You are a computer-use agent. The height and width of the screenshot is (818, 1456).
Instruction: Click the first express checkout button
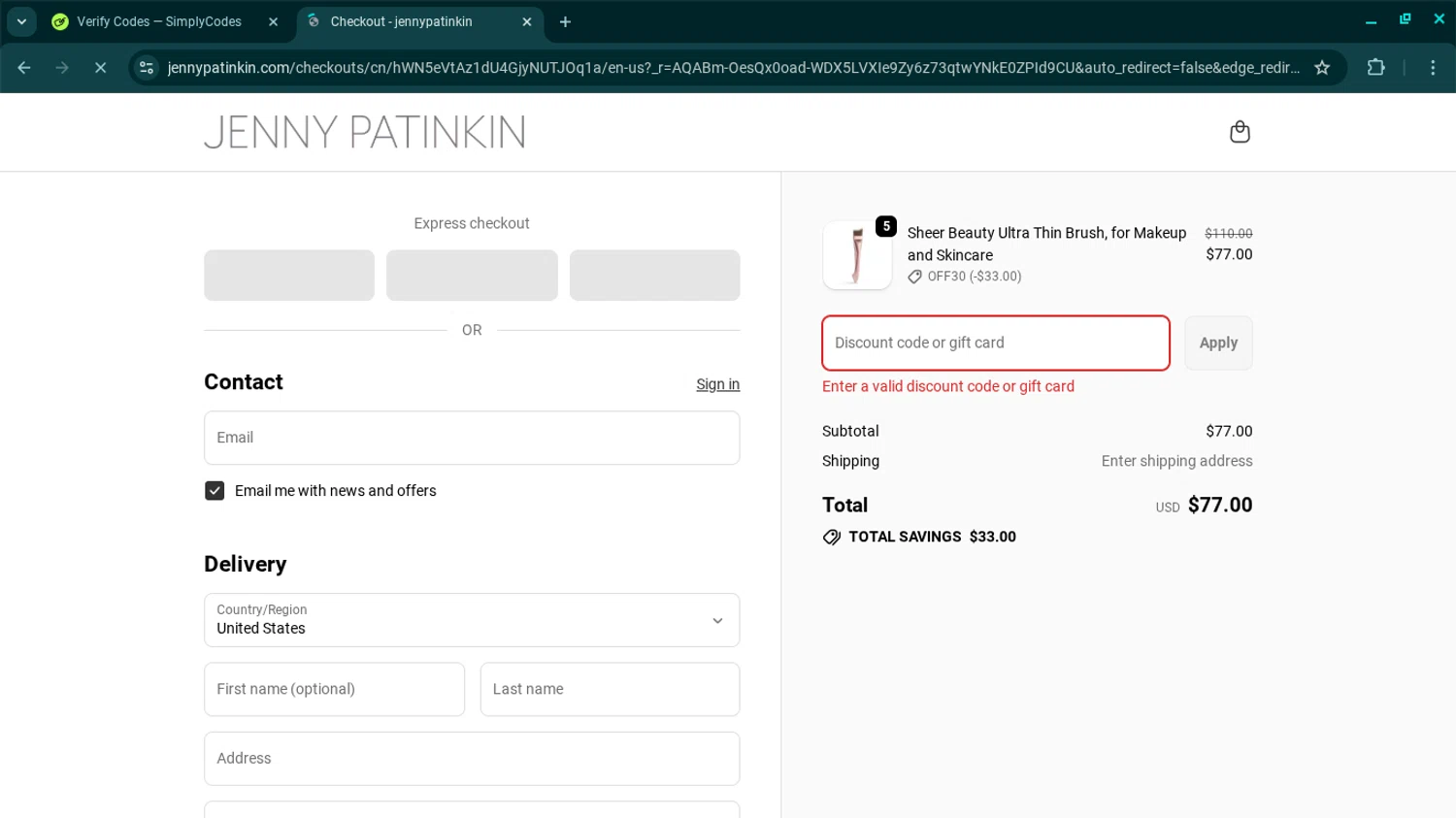(x=289, y=276)
